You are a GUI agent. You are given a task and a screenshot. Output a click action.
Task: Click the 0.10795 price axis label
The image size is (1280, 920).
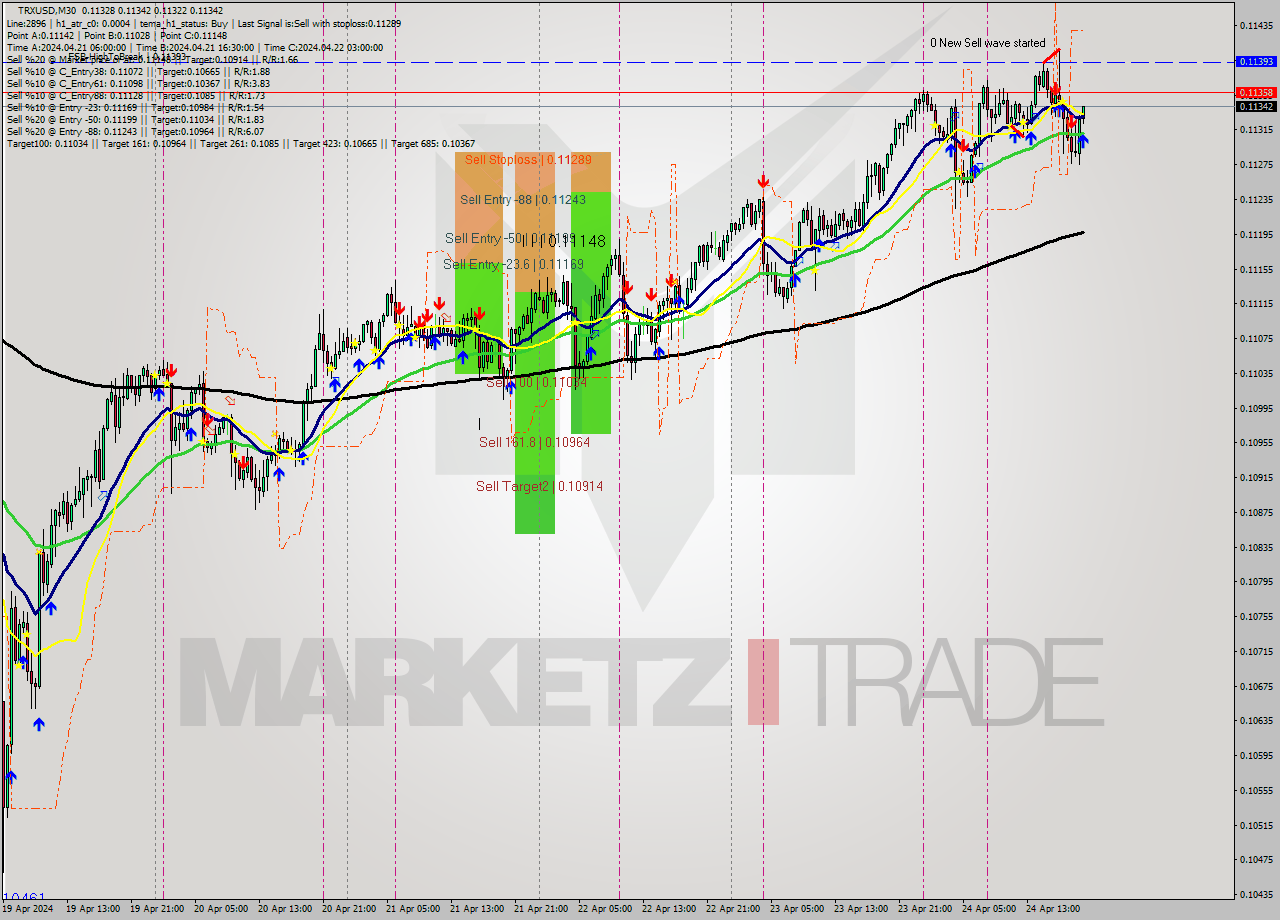[1256, 581]
